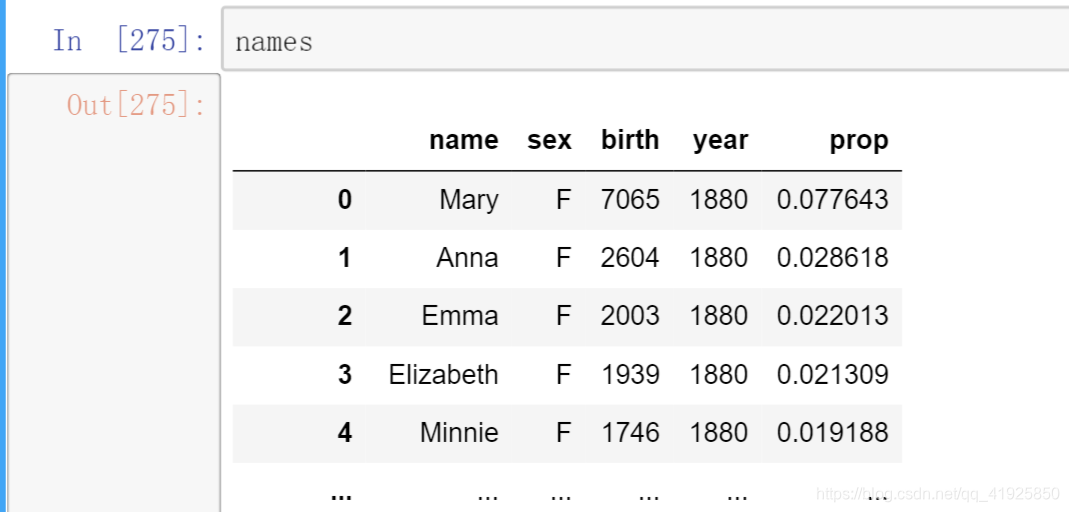Click prop value 0.028618
1069x512 pixels.
(832, 258)
